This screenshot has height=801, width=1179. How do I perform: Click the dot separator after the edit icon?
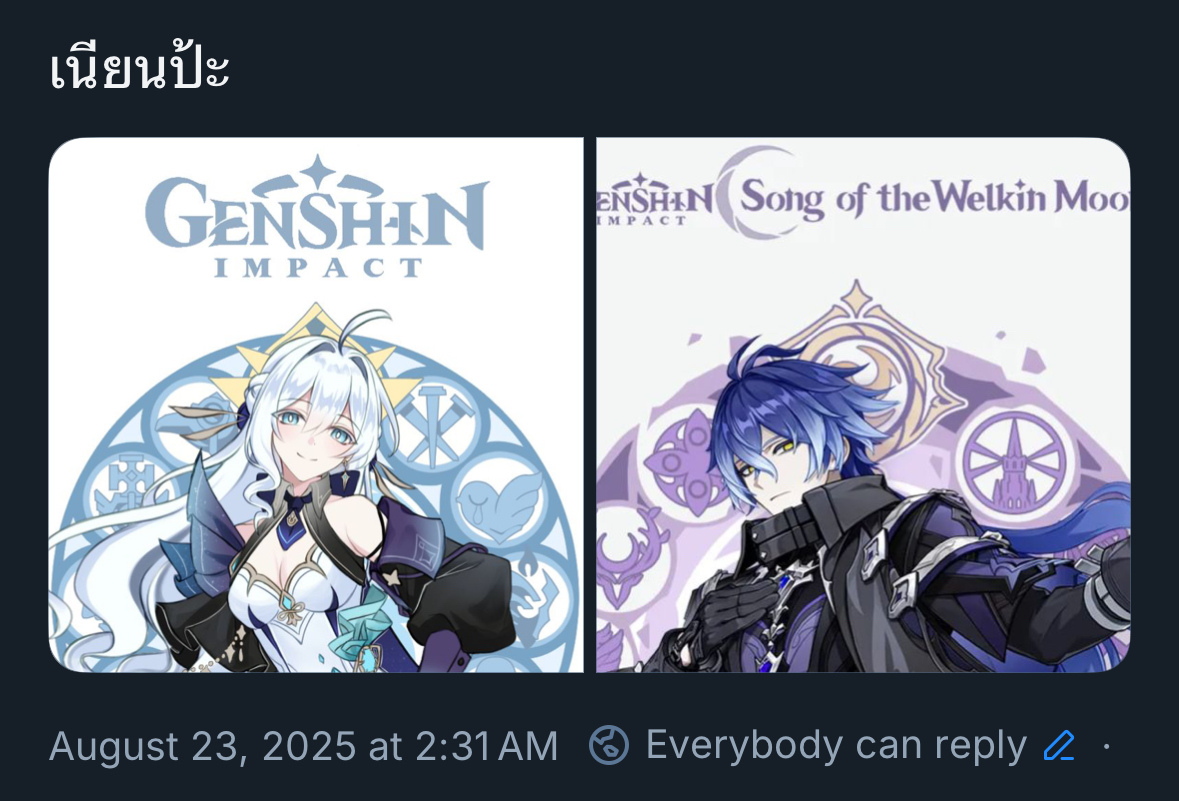[1107, 746]
